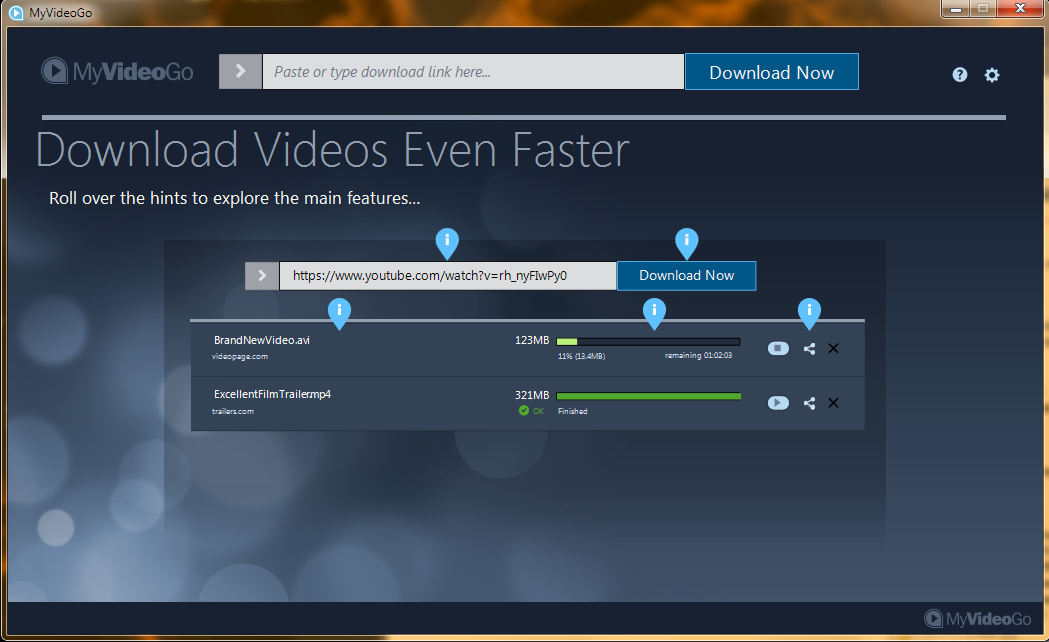Click the hint marker above the progress bar

[654, 311]
